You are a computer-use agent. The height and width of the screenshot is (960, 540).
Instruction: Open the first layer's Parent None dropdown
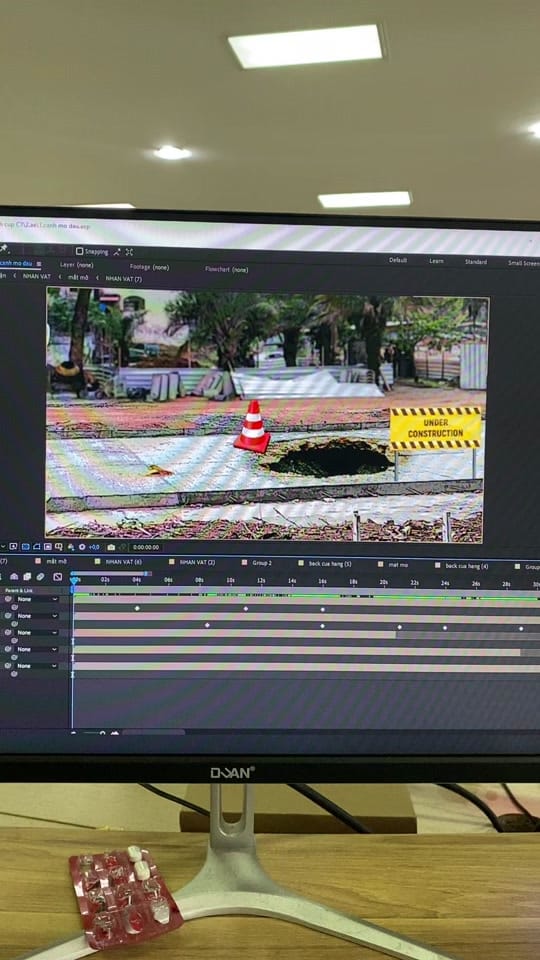(x=37, y=599)
